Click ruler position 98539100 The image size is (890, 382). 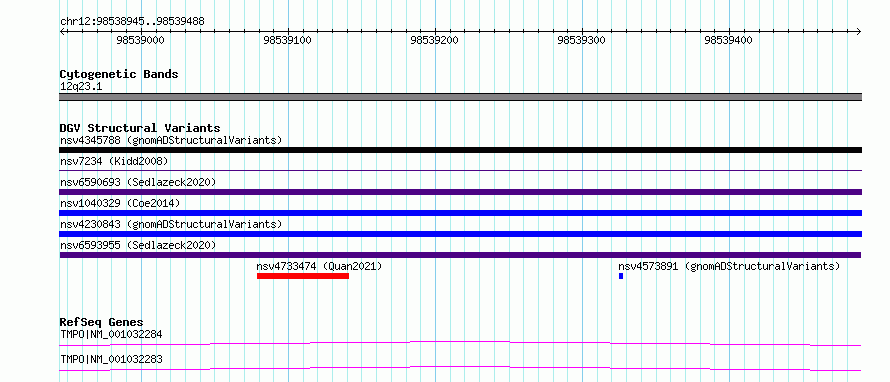tap(288, 40)
